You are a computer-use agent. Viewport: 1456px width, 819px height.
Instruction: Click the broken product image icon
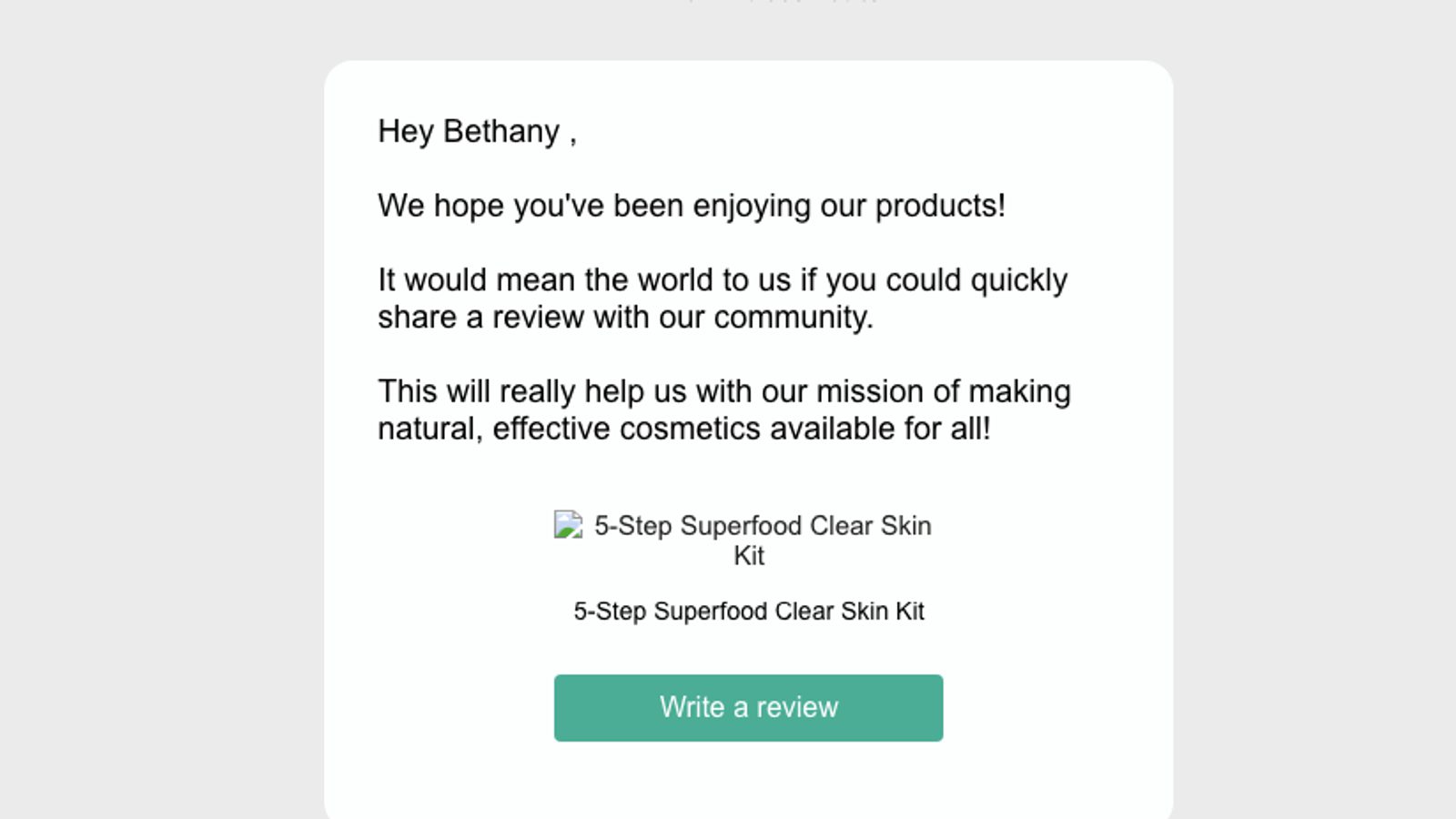(x=569, y=525)
